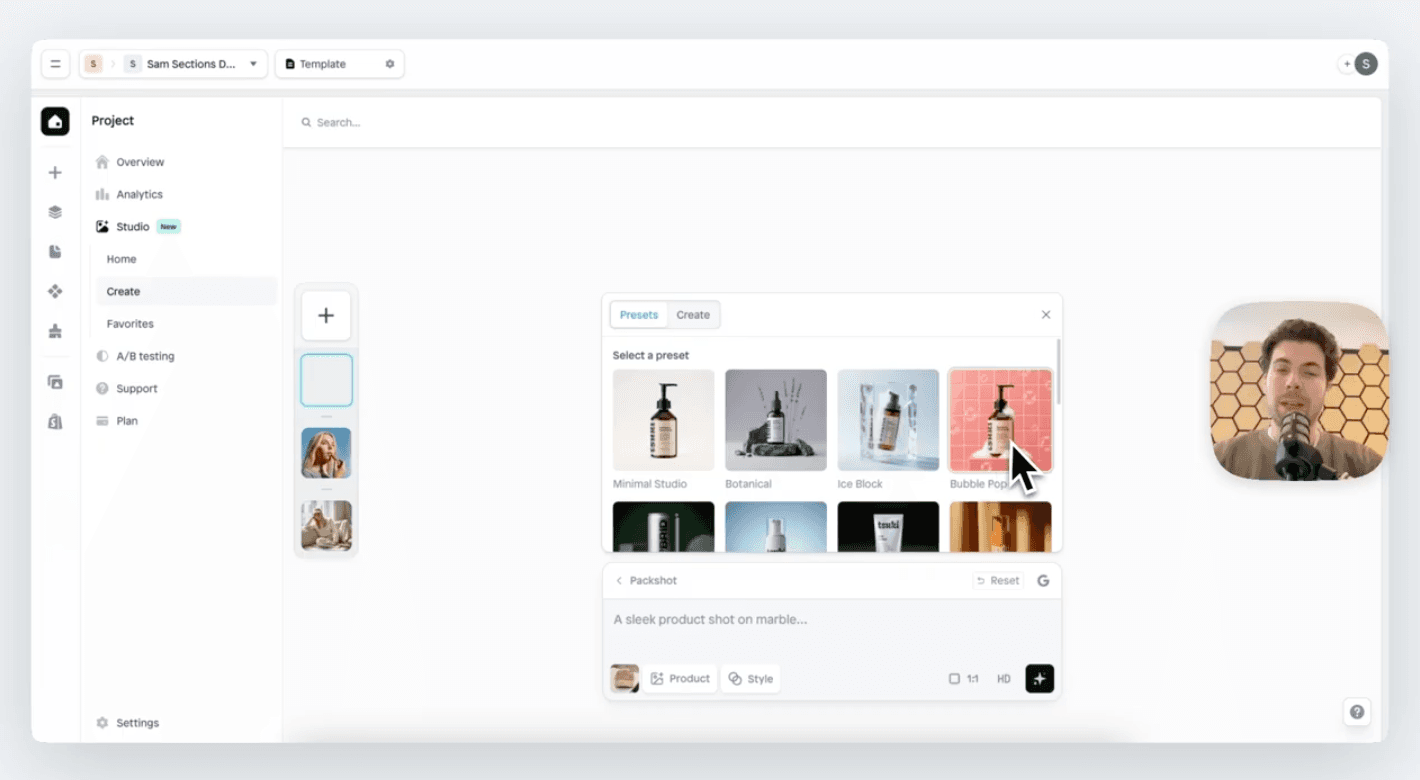Open Favorites under Studio

(x=130, y=324)
